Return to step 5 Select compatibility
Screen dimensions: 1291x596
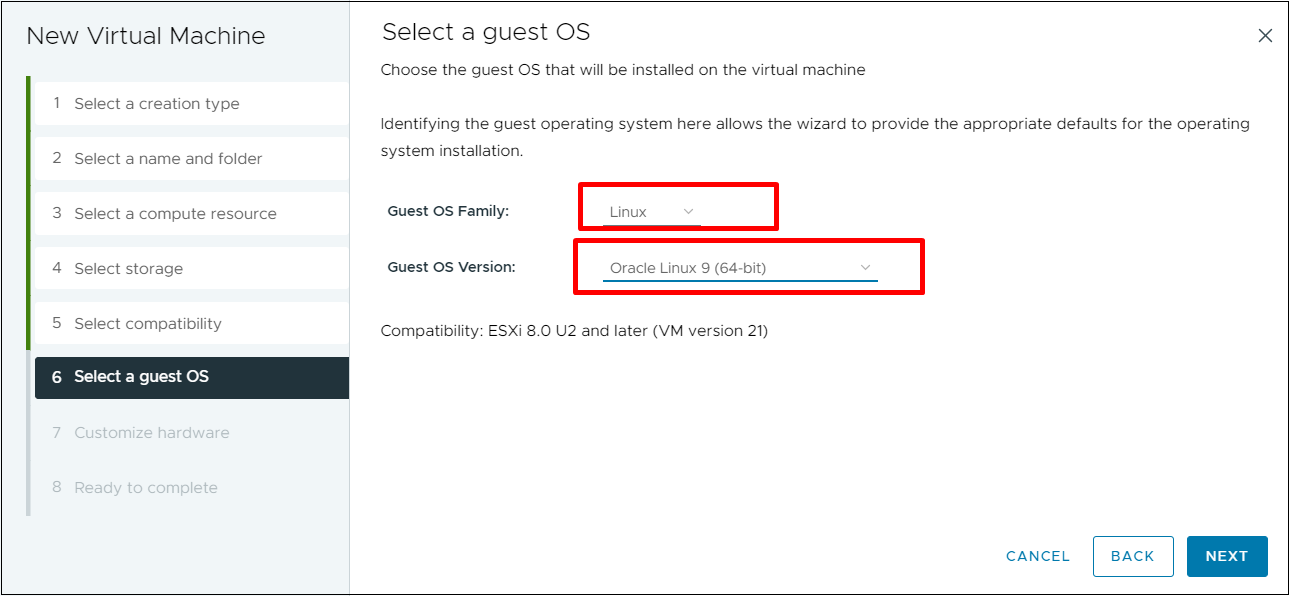148,324
